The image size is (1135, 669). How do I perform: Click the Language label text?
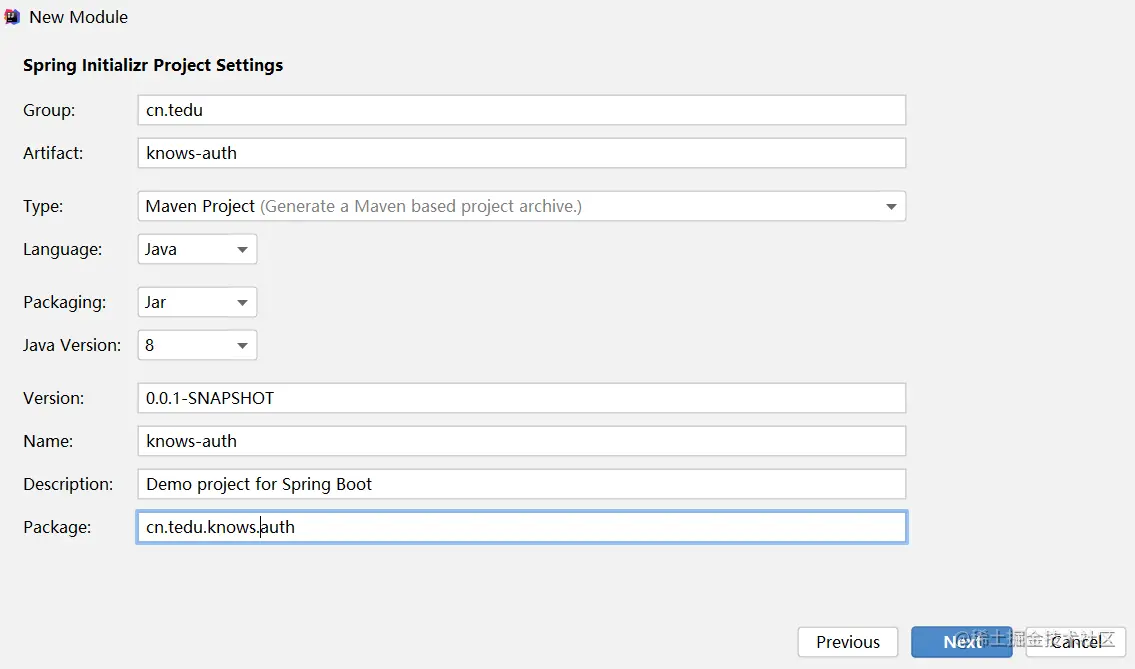(x=62, y=249)
